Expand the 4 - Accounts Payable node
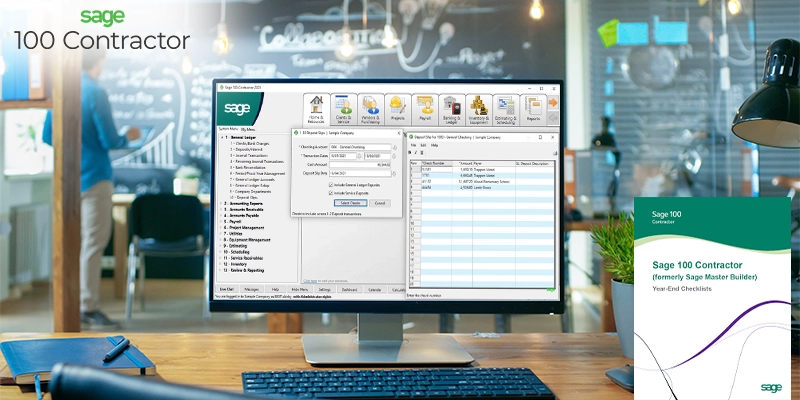 click(x=221, y=215)
